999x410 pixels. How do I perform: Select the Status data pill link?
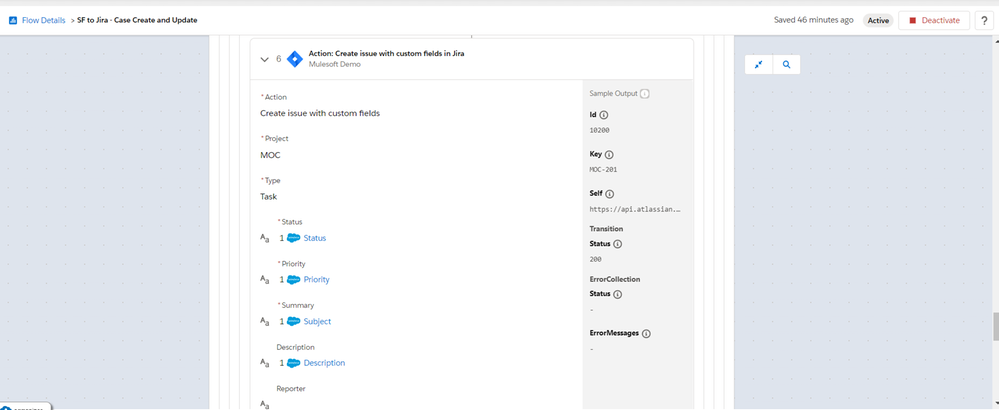pos(315,238)
